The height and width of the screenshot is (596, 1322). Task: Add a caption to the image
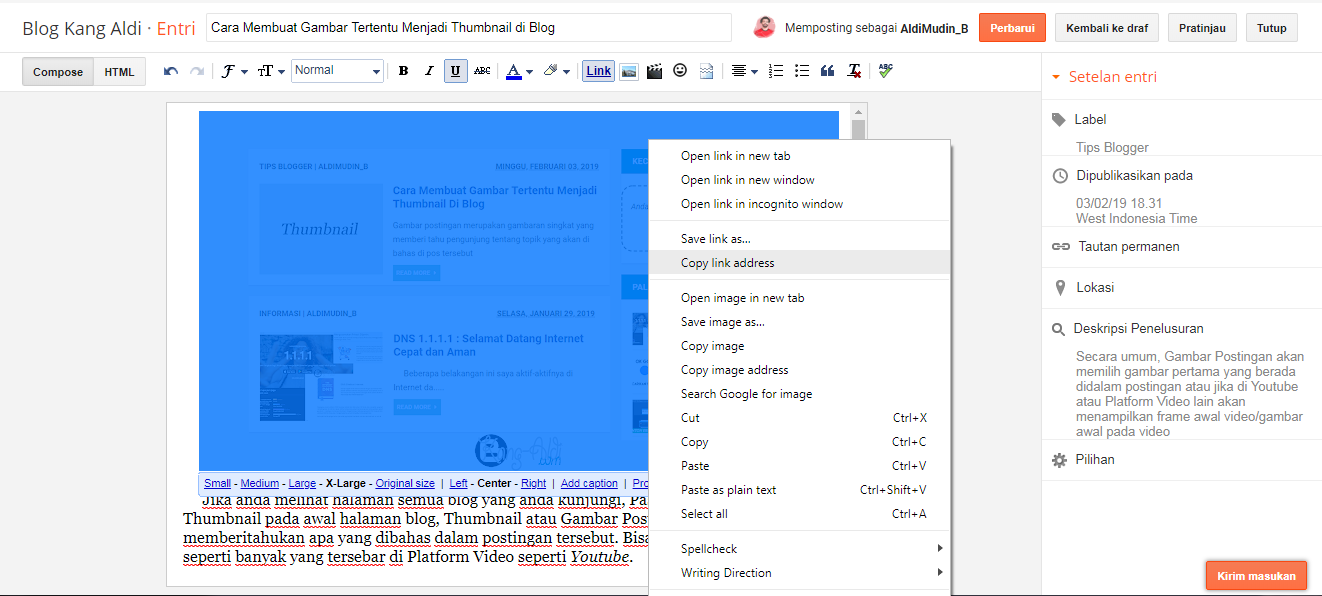[588, 482]
